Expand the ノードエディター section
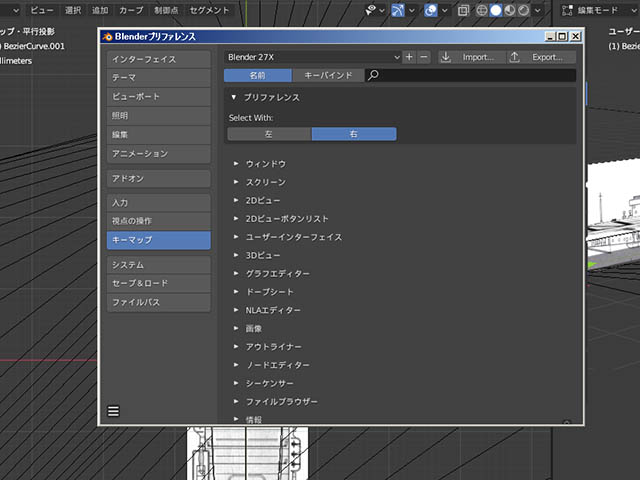 point(236,365)
